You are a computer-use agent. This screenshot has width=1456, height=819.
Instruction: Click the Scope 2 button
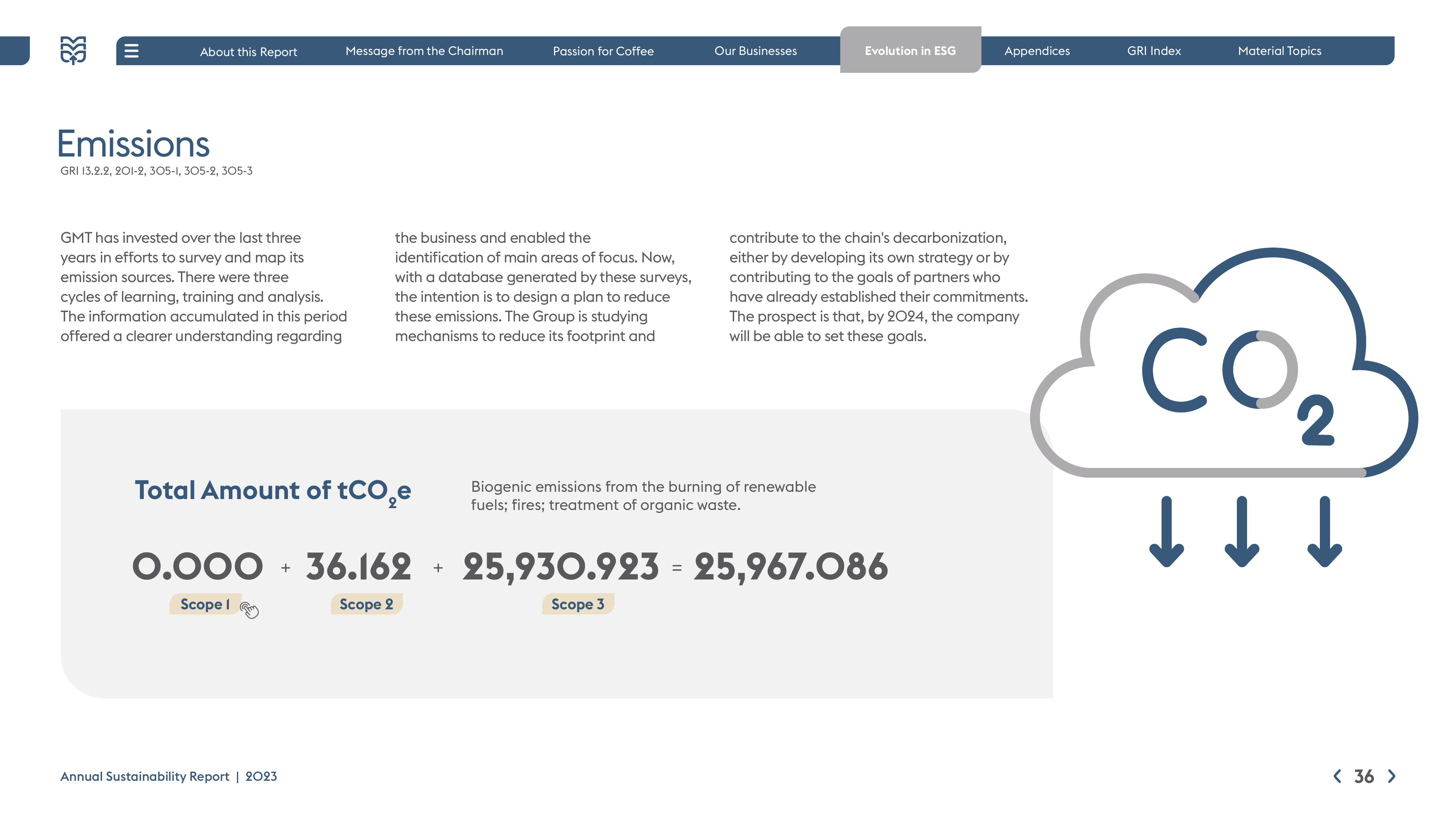point(366,604)
